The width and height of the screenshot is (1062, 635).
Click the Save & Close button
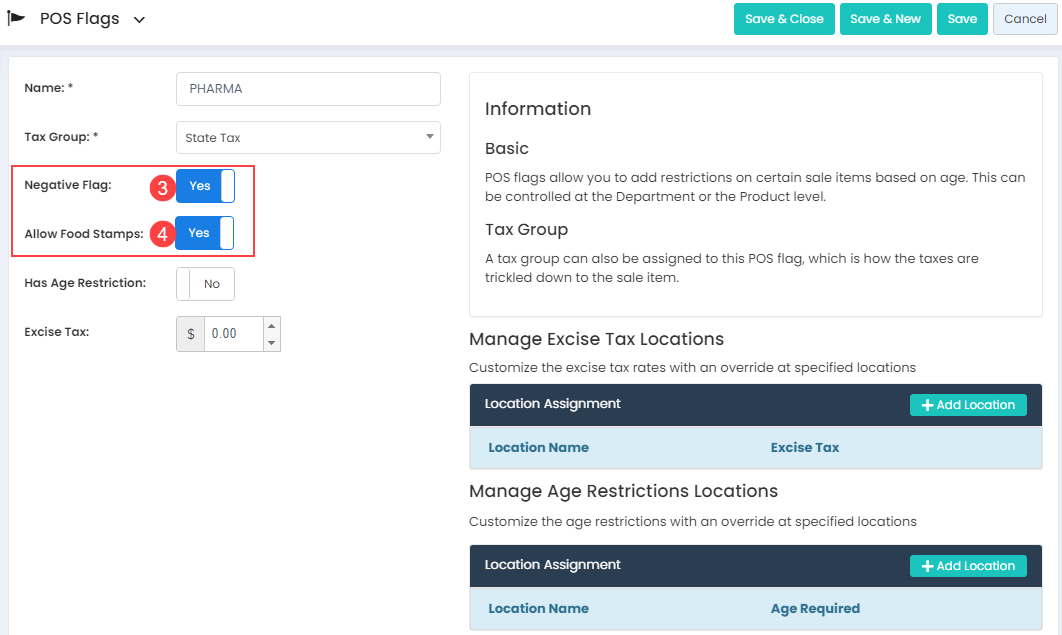pos(784,19)
